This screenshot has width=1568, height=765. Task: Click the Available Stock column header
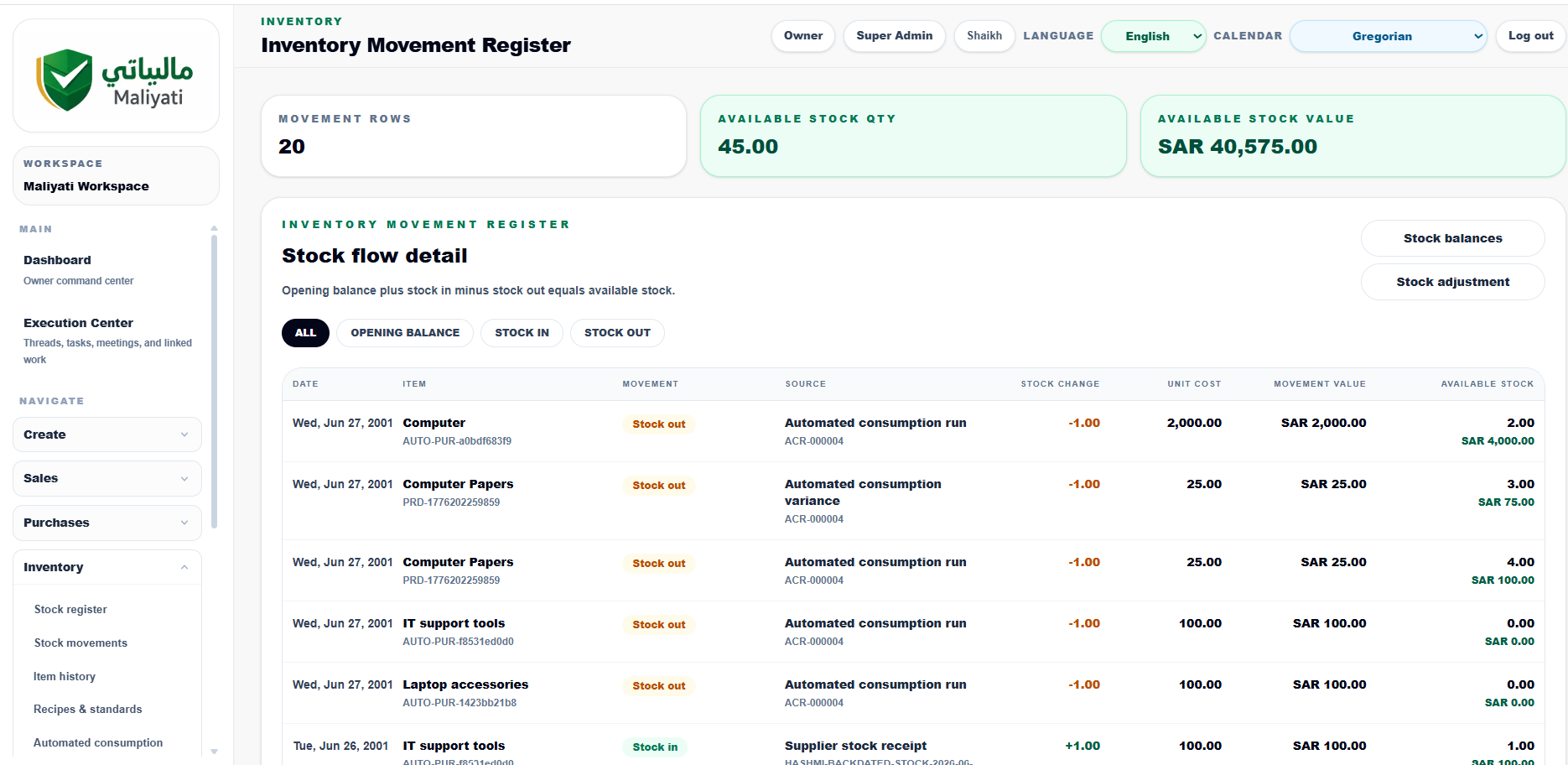[x=1488, y=384]
